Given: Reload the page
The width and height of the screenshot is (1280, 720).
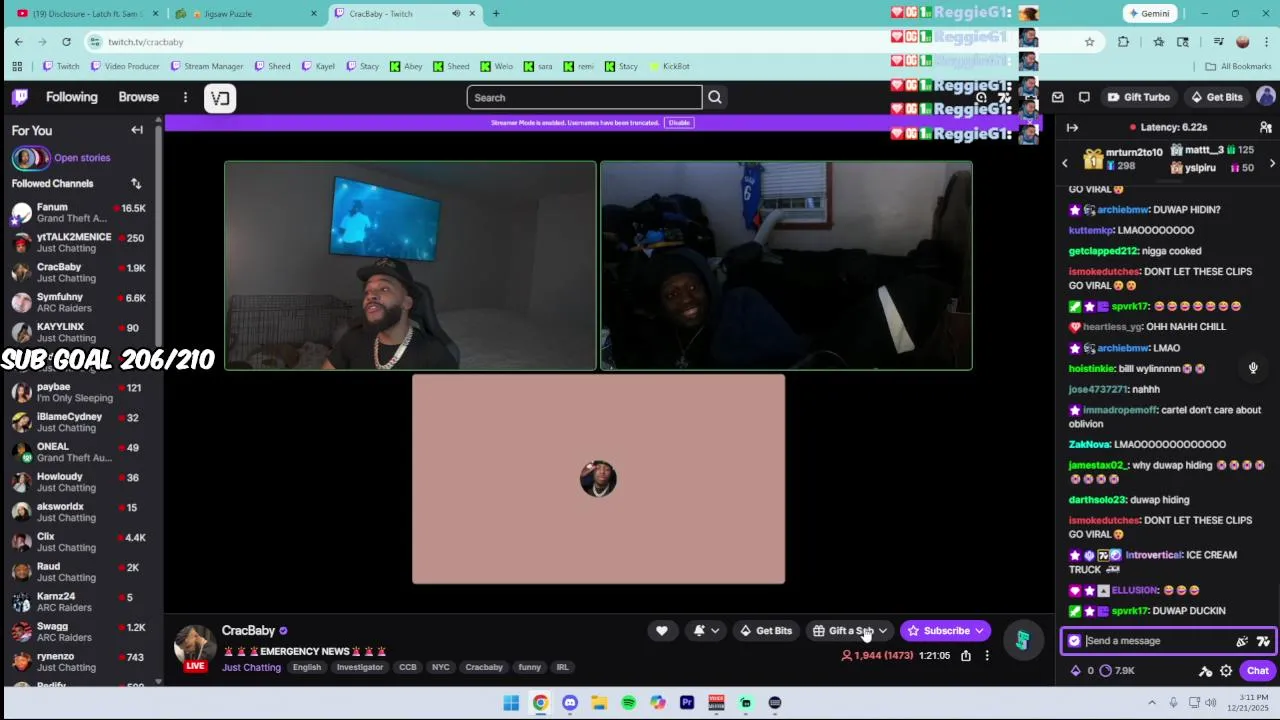Looking at the screenshot, I should [66, 42].
